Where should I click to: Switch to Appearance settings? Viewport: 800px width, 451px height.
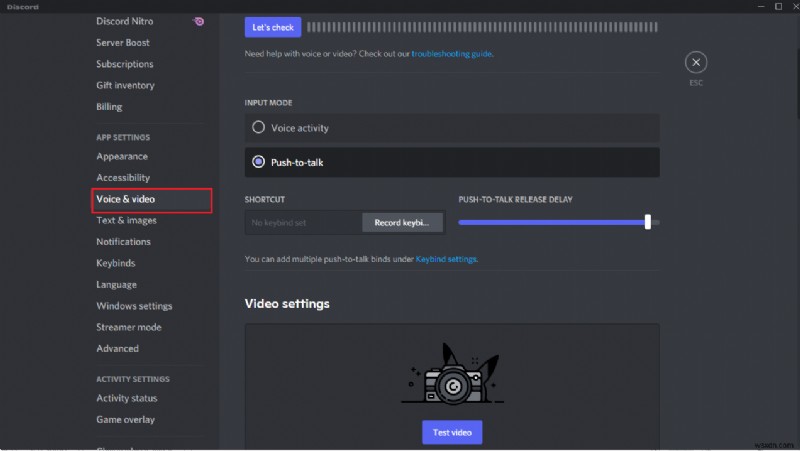point(122,157)
